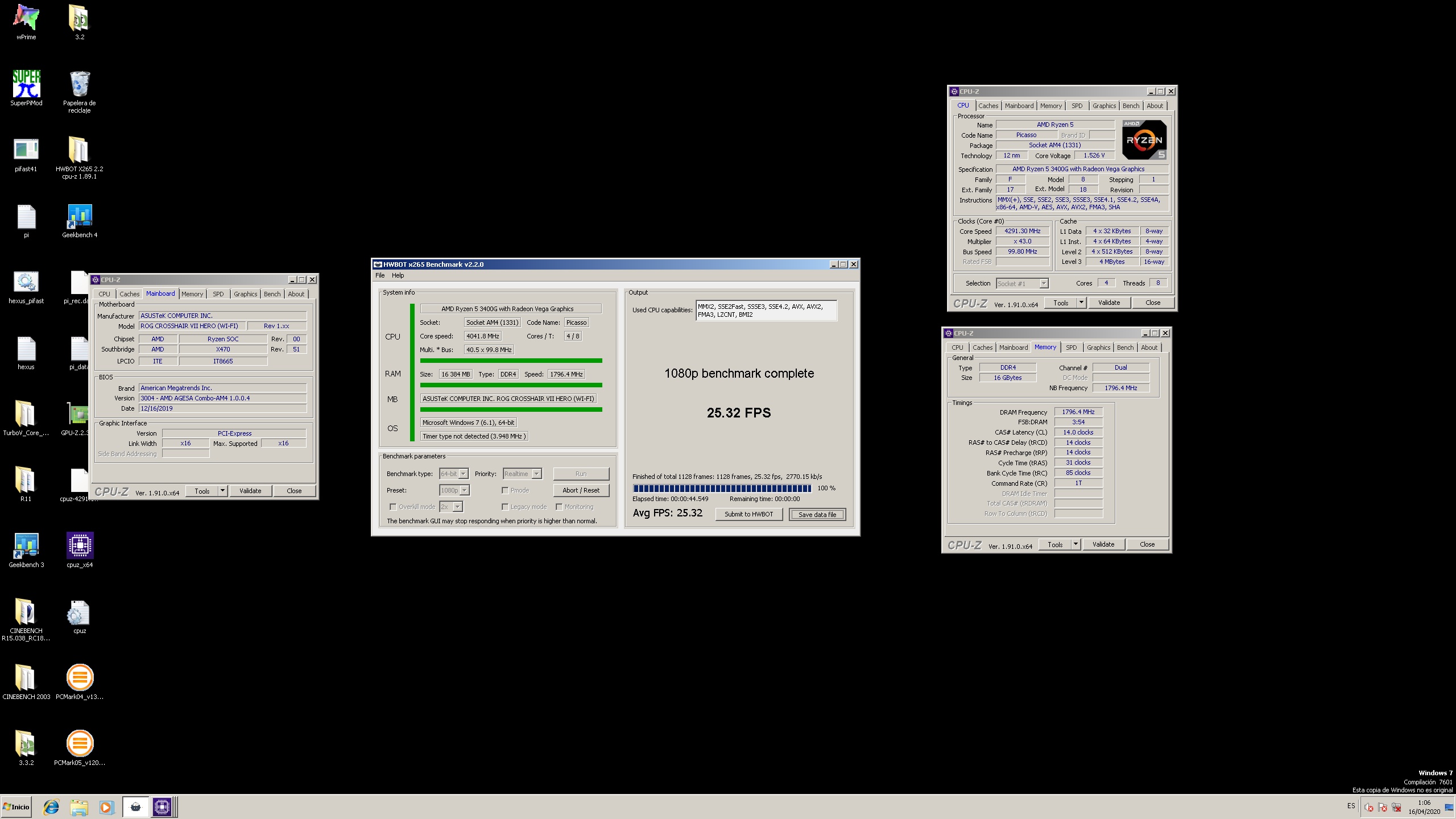The height and width of the screenshot is (819, 1456).
Task: Click the 25.32 FPS result text
Action: 739,413
